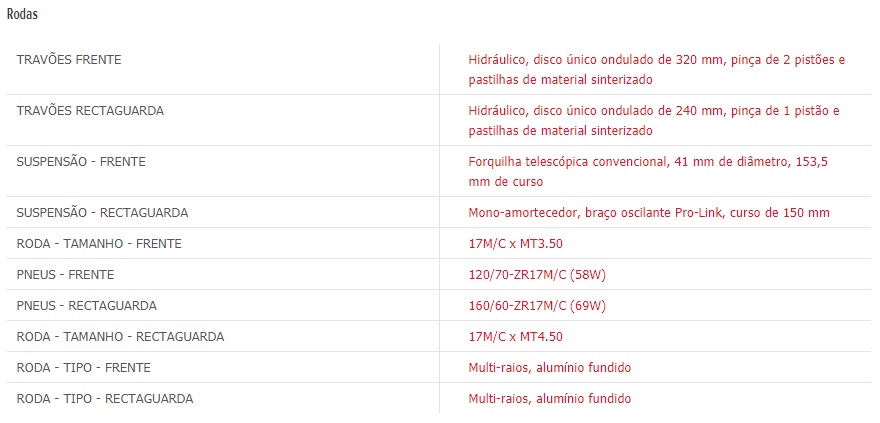This screenshot has height=423, width=880.
Task: Select the TRAVÕES RECTAGUARDA label
Action: [90, 111]
